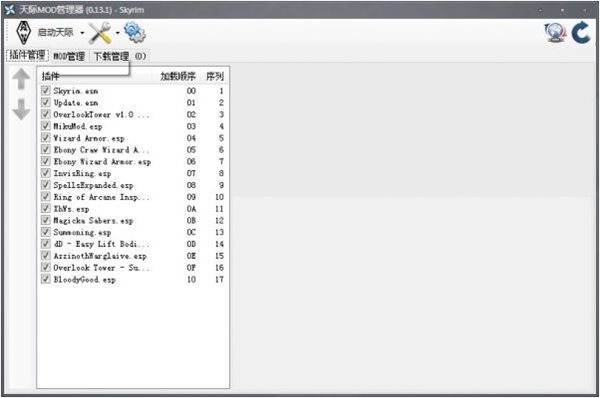Switch to the MOD管理 tab
This screenshot has width=600, height=398.
[69, 56]
